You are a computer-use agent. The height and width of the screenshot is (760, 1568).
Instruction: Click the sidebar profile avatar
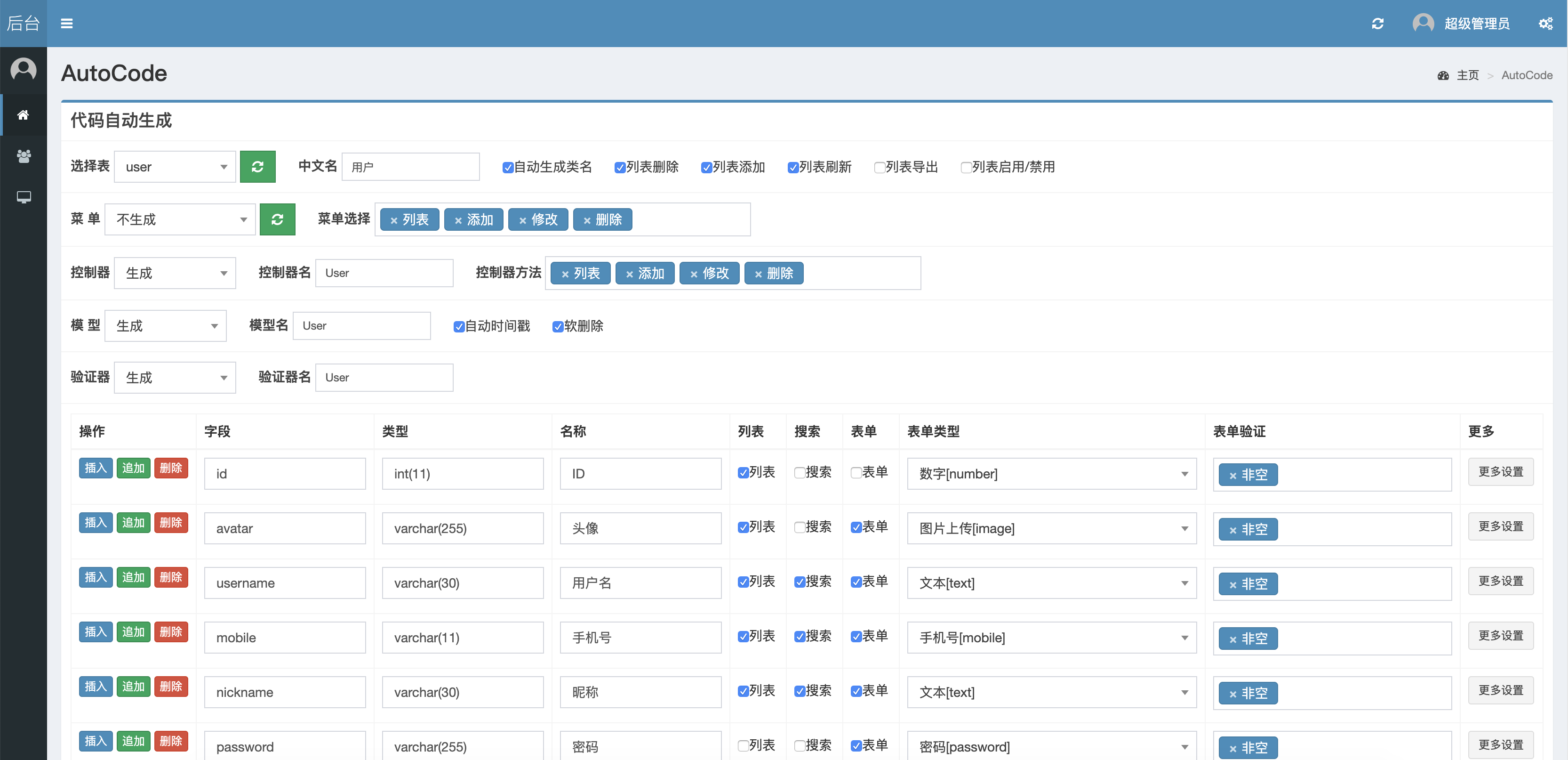coord(23,69)
